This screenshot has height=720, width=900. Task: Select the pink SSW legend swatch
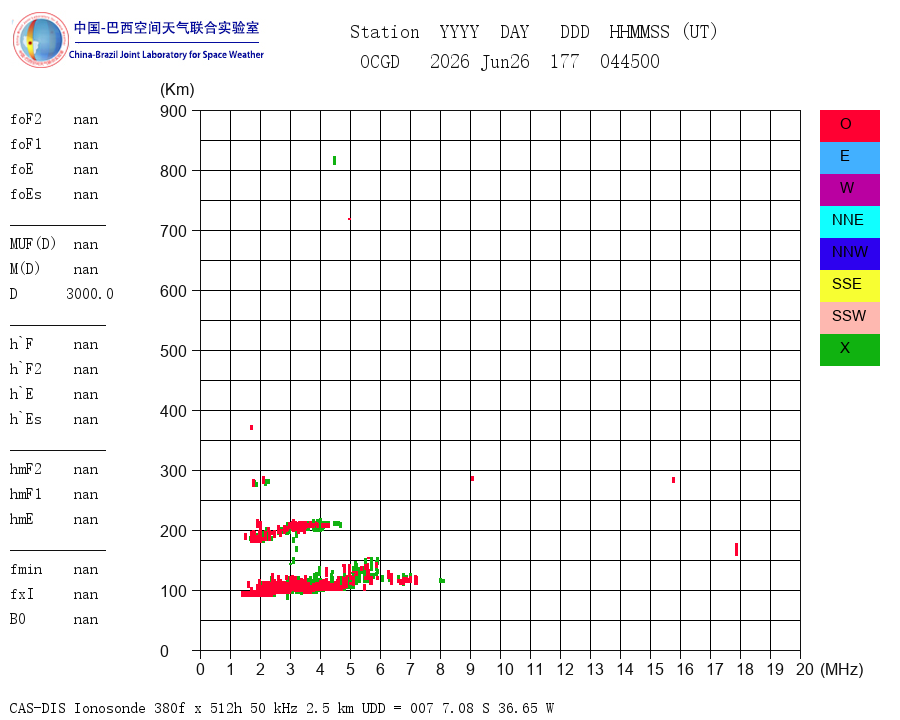(849, 318)
